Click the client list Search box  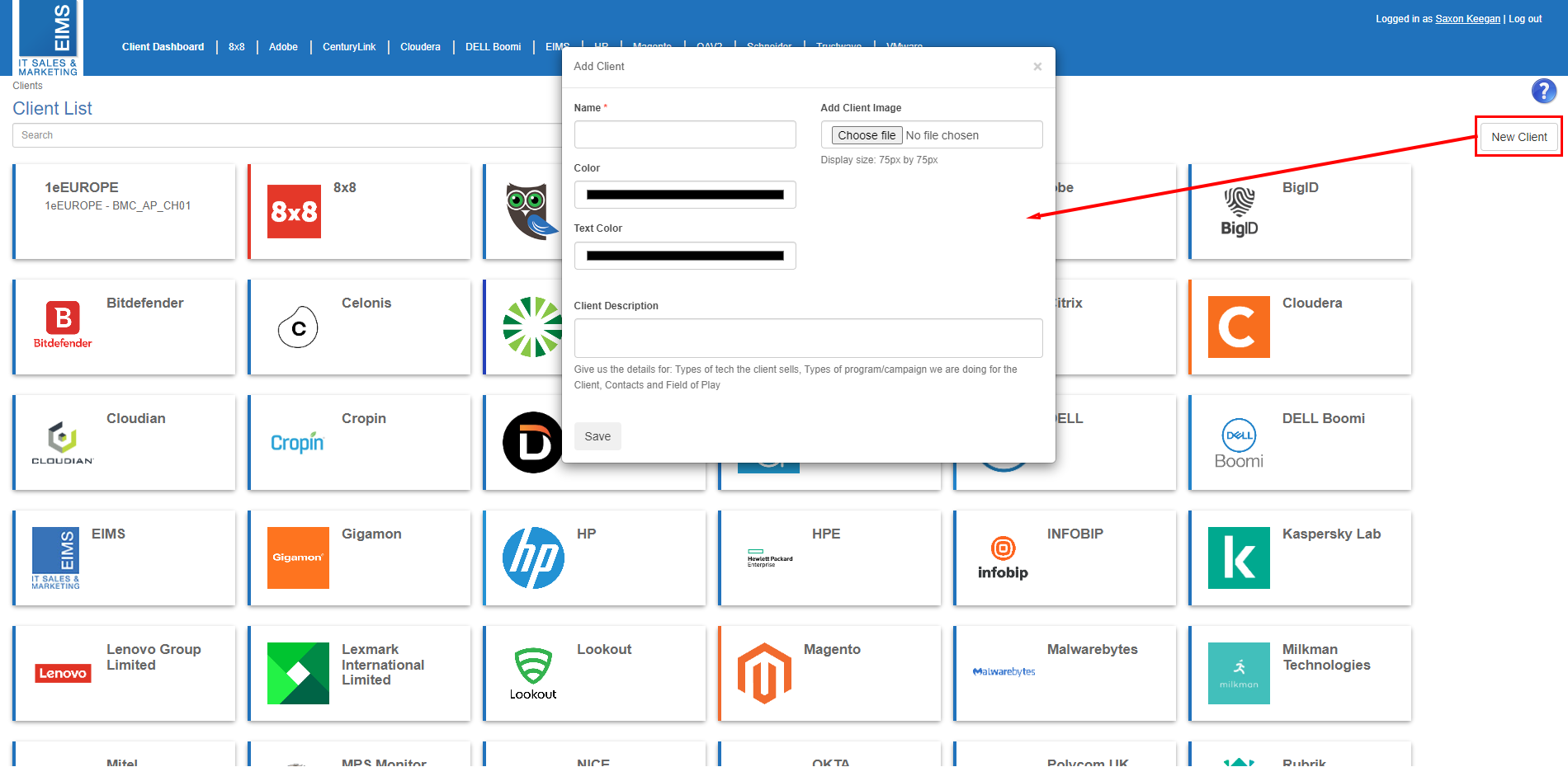pyautogui.click(x=287, y=135)
